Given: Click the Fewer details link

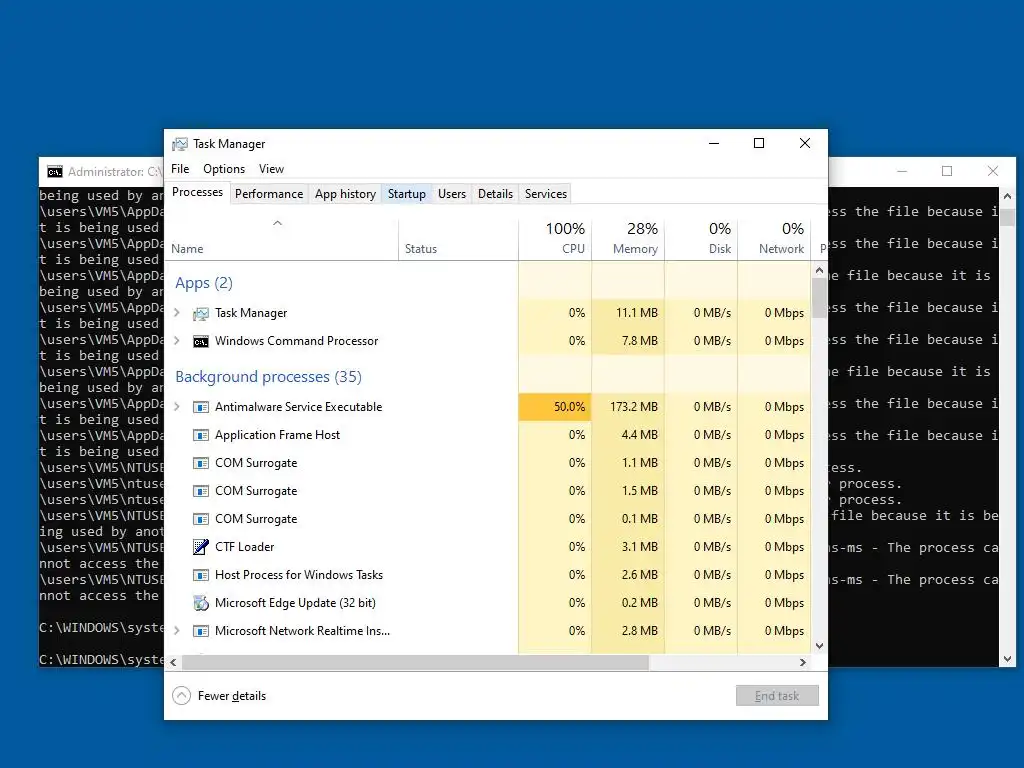Looking at the screenshot, I should point(232,696).
